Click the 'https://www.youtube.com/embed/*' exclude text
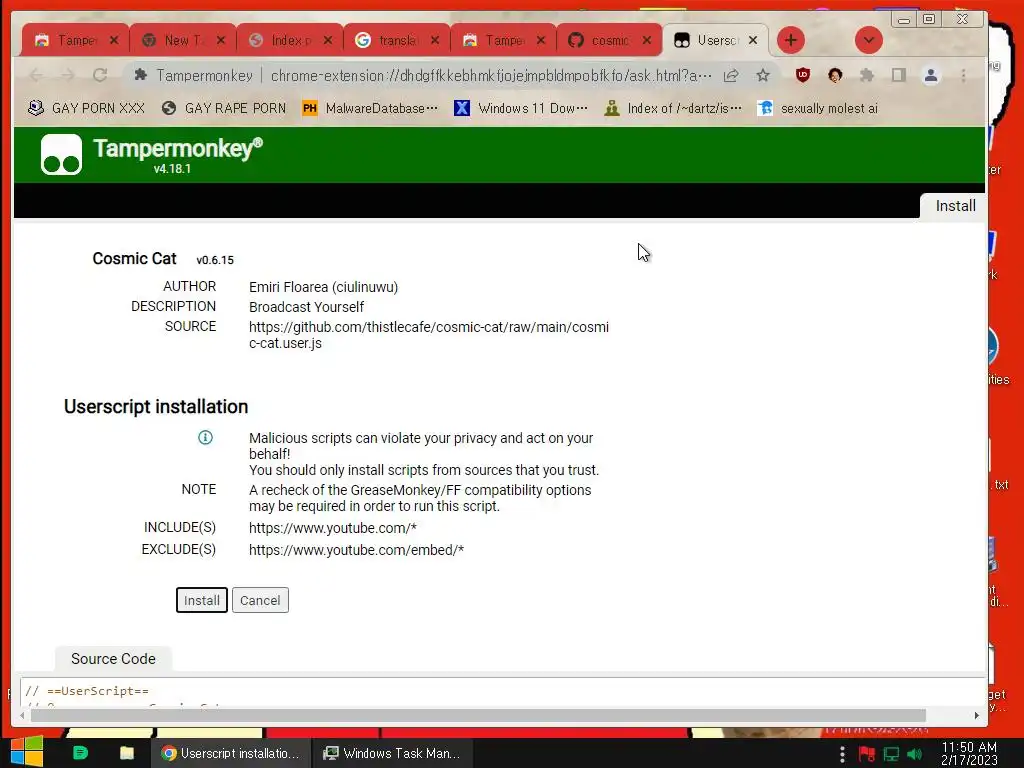This screenshot has width=1024, height=768. (357, 550)
